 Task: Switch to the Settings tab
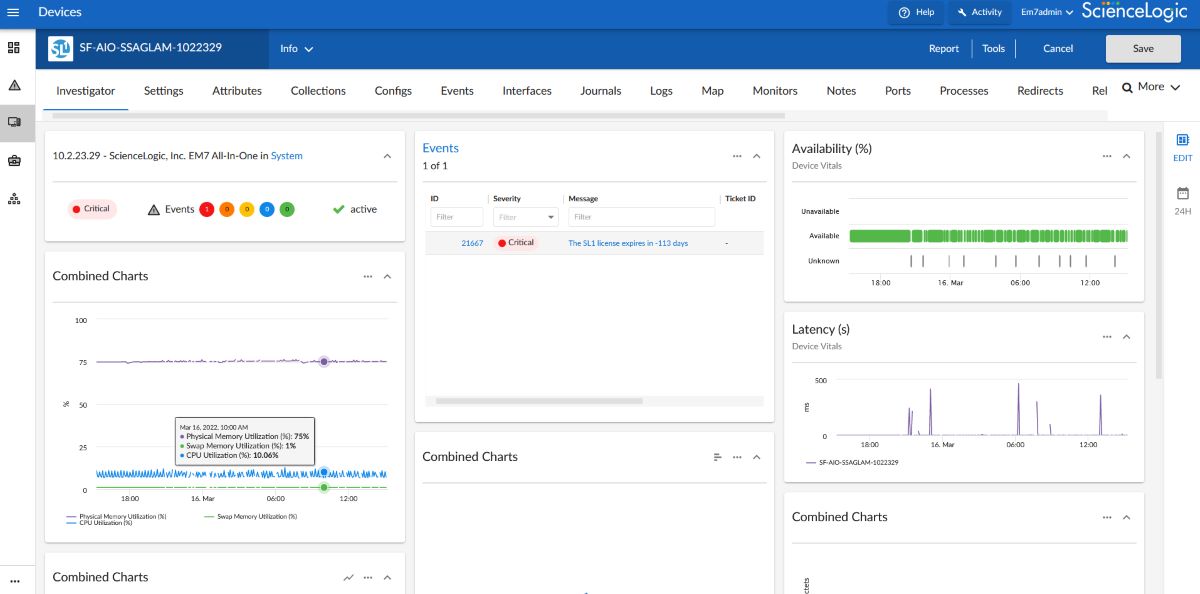tap(163, 90)
